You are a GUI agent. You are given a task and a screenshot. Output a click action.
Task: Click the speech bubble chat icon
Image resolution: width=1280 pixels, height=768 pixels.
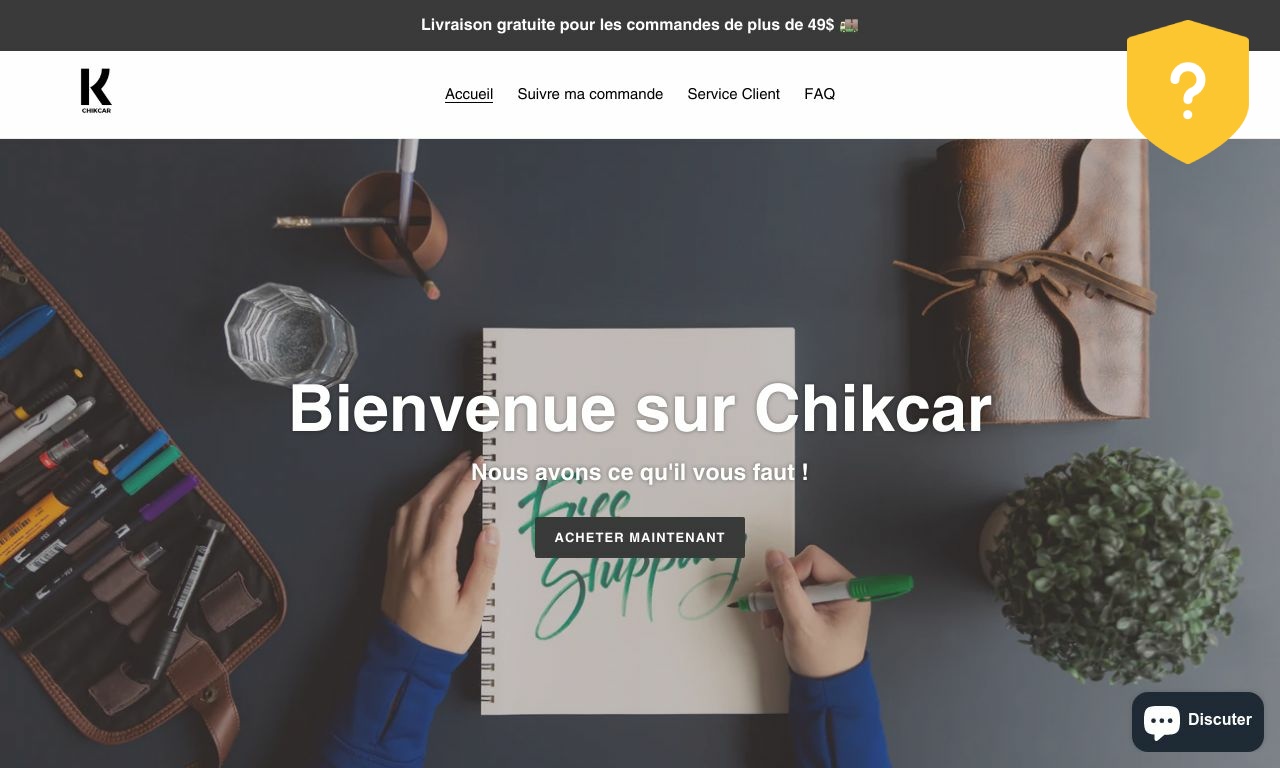pyautogui.click(x=1162, y=721)
